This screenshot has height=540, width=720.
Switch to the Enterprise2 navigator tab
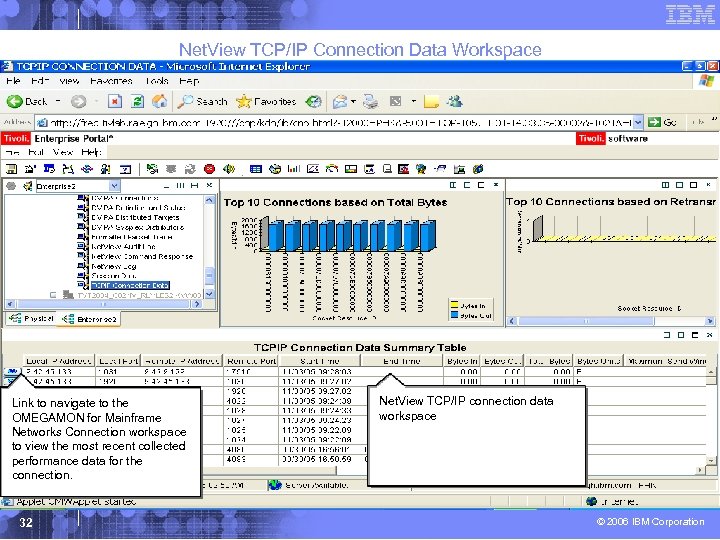click(x=90, y=319)
